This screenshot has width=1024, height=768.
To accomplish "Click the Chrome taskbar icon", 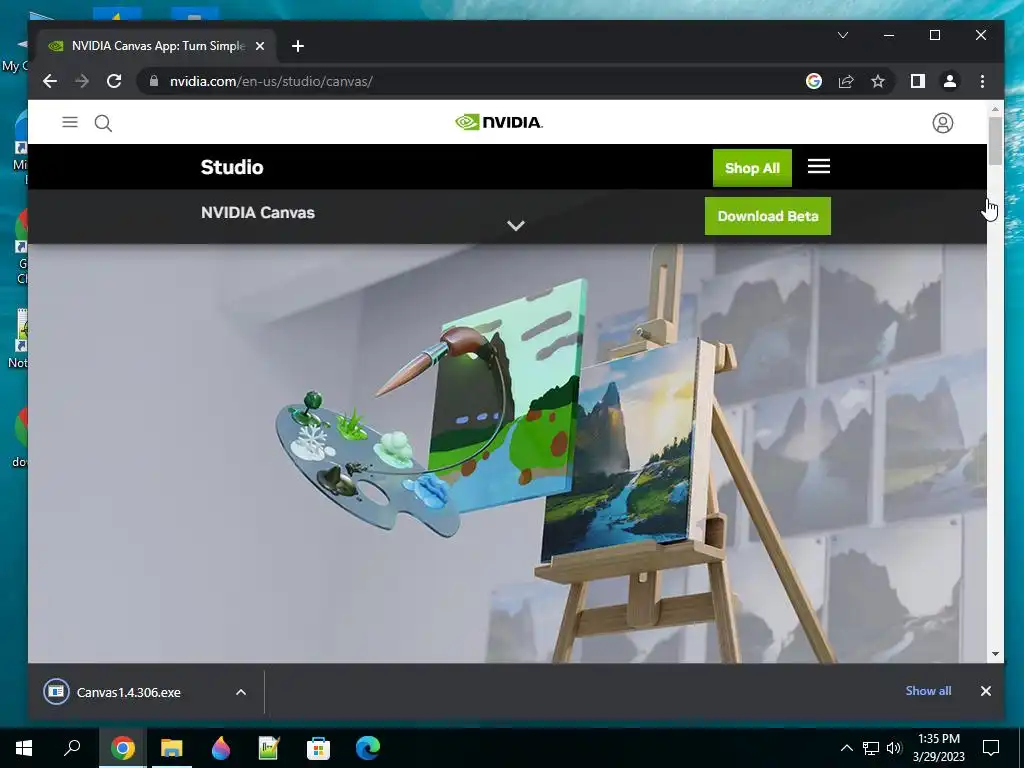I will tap(122, 748).
